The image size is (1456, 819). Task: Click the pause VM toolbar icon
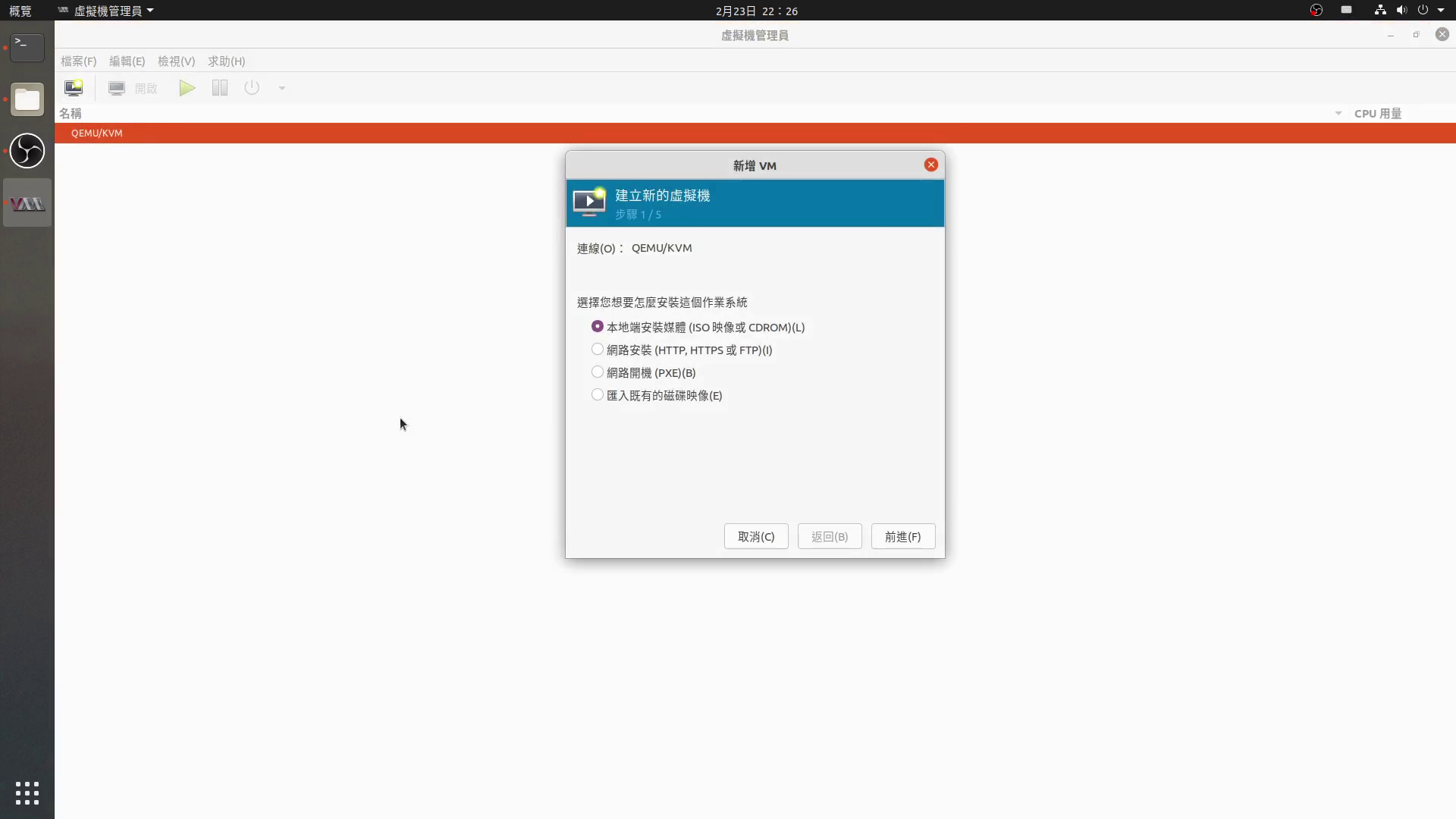tap(220, 88)
